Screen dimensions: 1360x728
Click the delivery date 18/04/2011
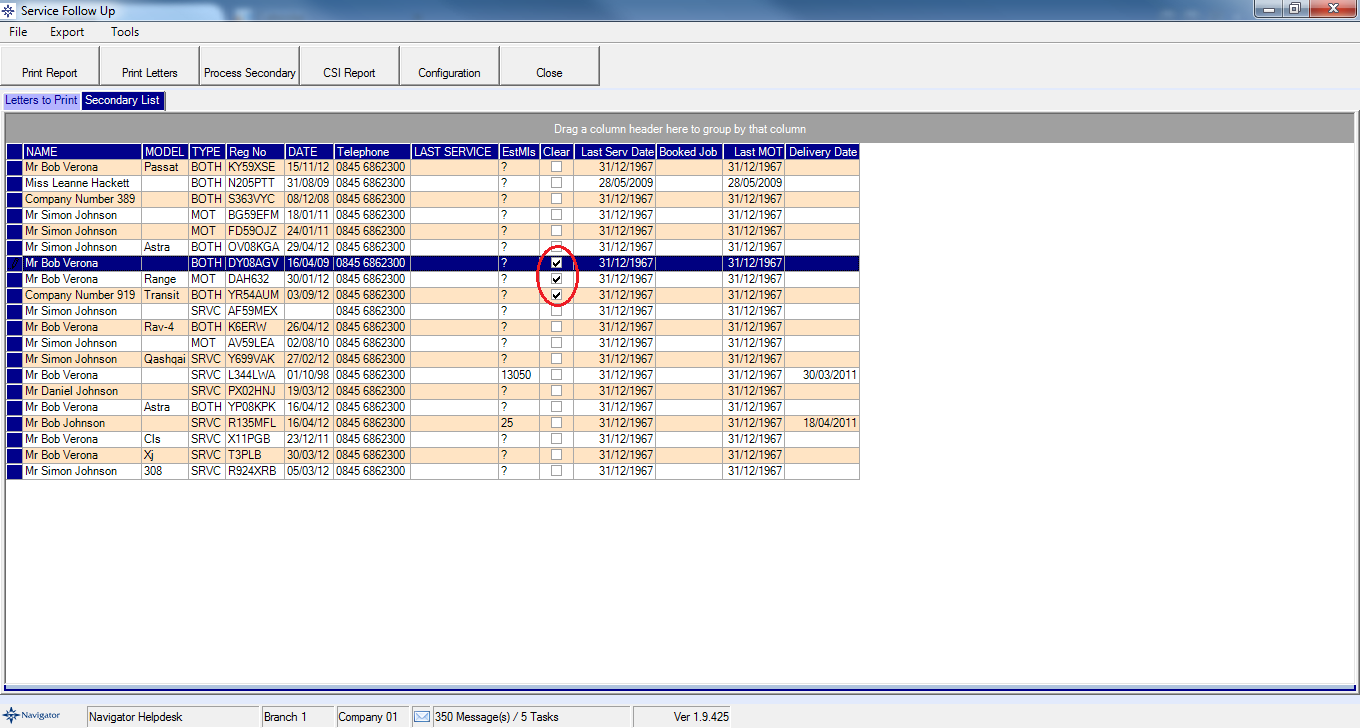[x=822, y=423]
